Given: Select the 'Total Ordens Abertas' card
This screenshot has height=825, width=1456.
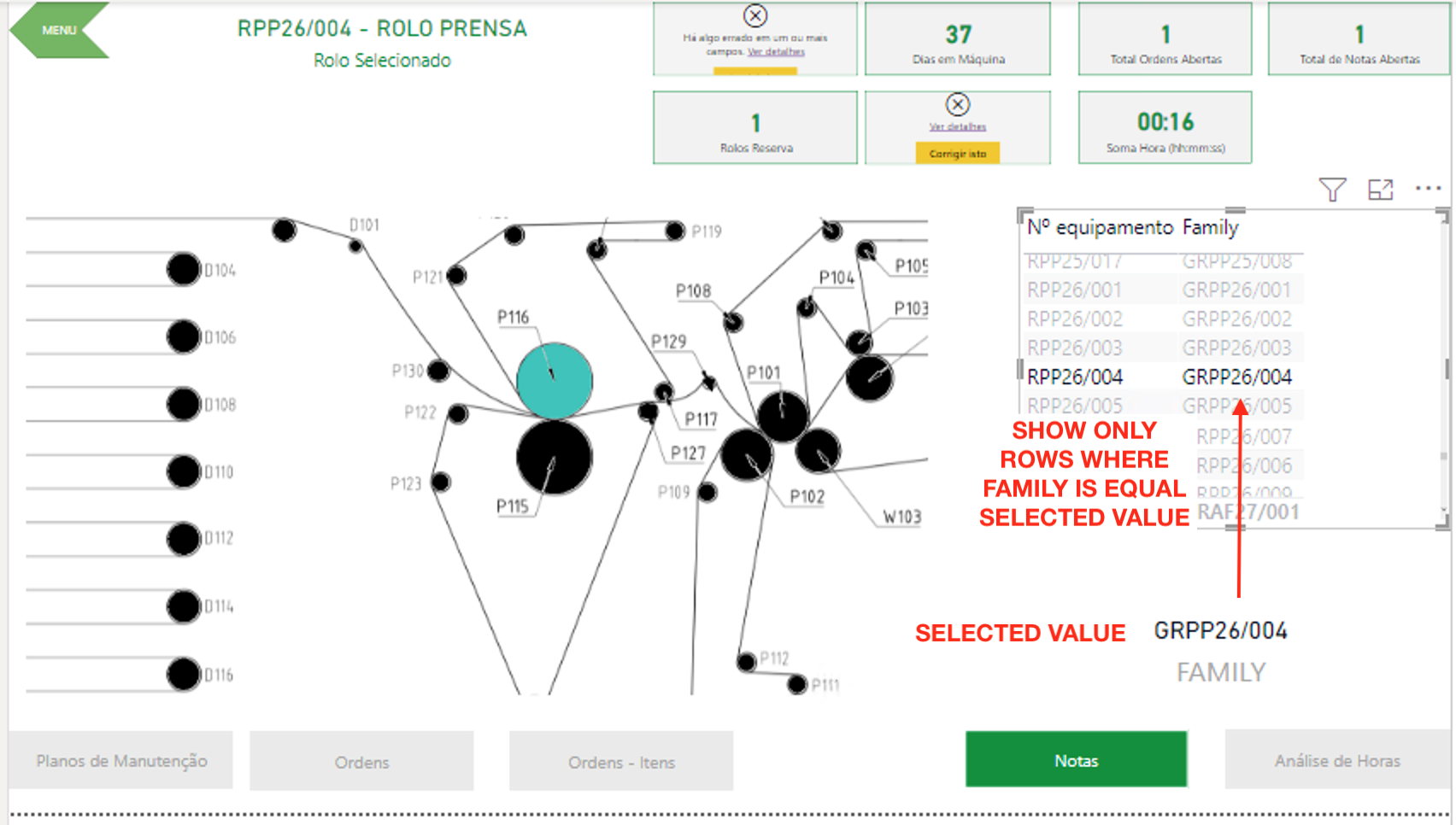Looking at the screenshot, I should point(1165,39).
